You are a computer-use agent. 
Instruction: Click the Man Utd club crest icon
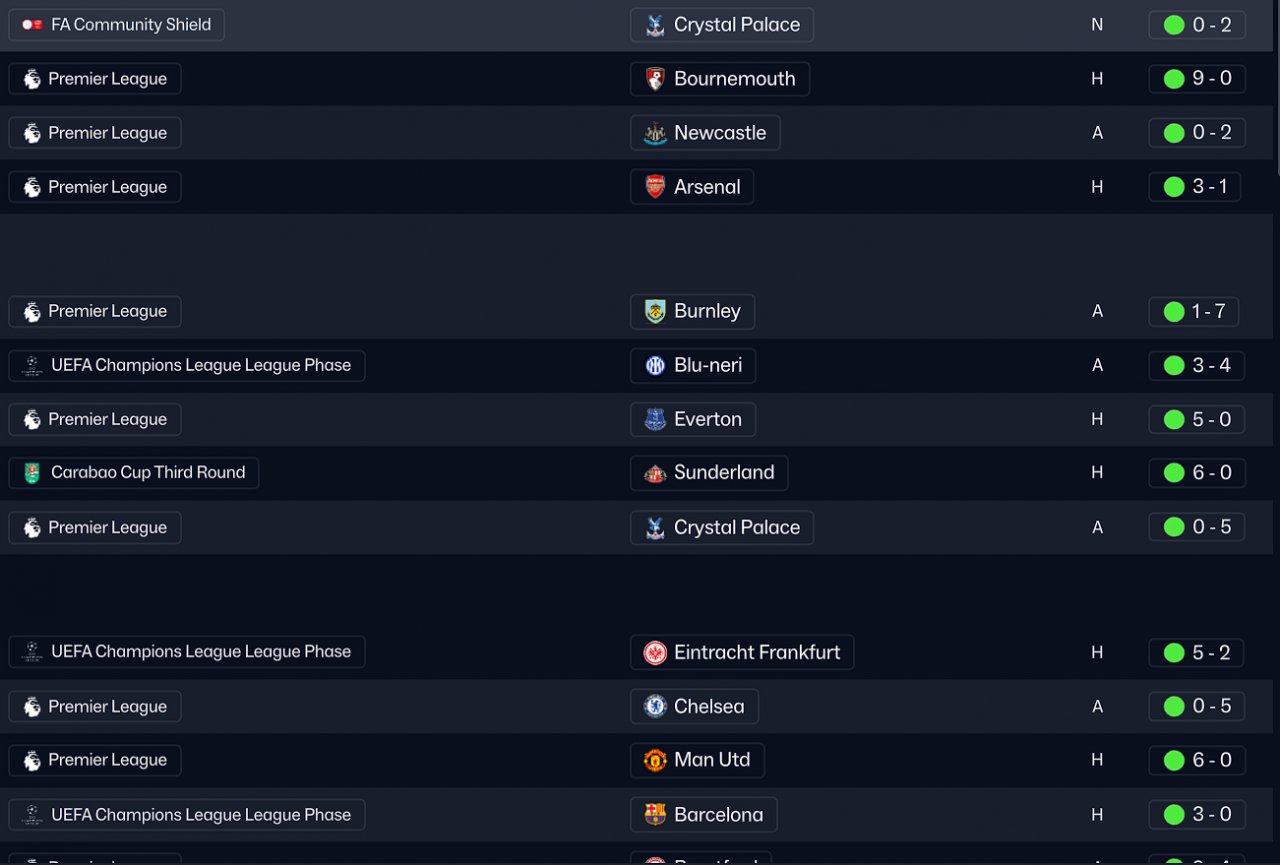coord(655,760)
